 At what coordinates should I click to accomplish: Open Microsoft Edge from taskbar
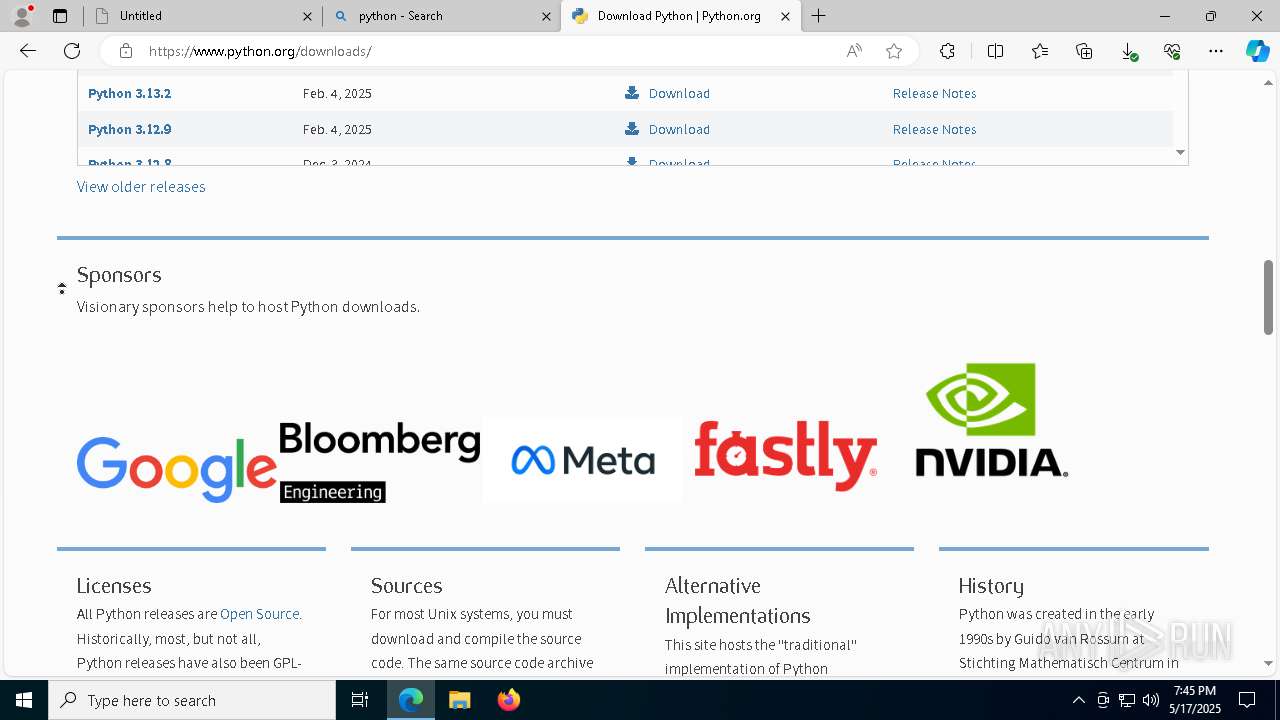411,700
